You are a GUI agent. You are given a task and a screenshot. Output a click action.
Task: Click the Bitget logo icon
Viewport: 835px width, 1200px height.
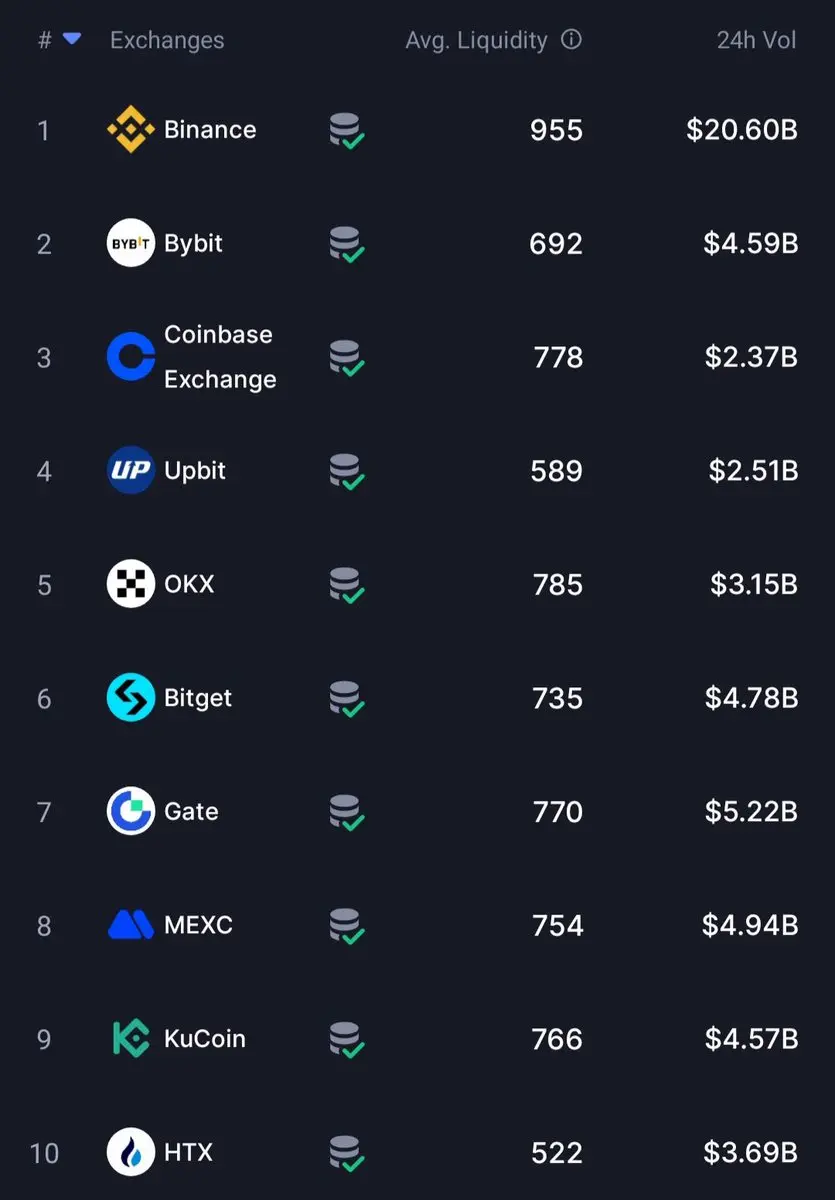[x=131, y=698]
